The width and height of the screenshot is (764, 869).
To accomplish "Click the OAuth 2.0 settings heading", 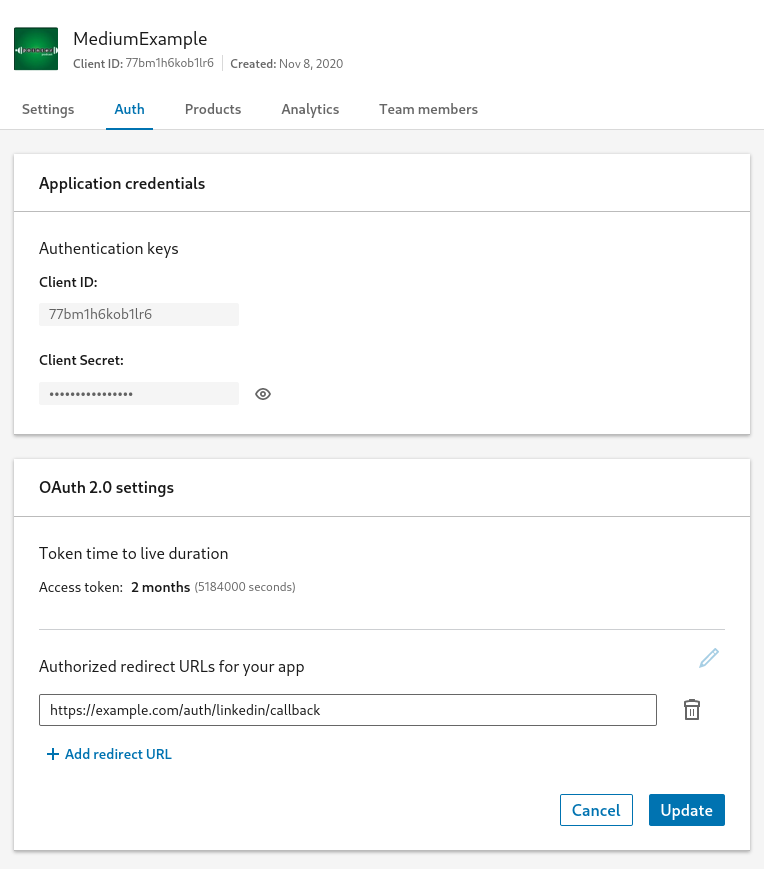I will pyautogui.click(x=106, y=488).
